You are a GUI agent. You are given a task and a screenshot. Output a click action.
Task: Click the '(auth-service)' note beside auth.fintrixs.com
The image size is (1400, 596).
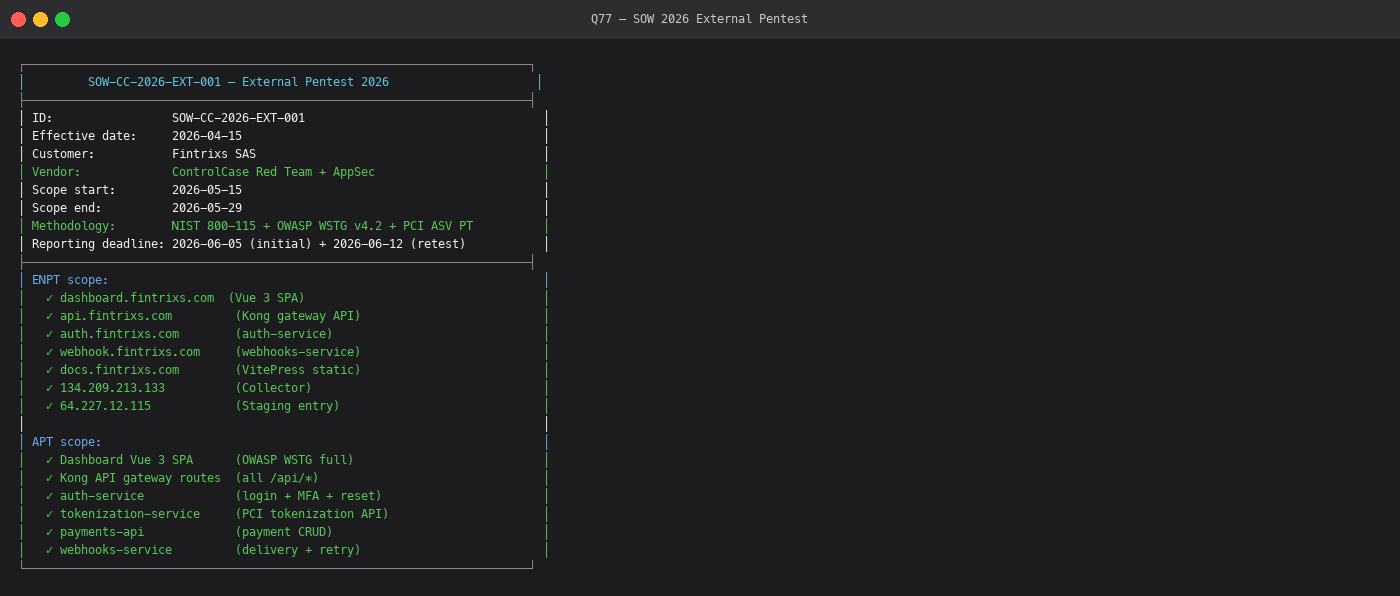pyautogui.click(x=284, y=334)
